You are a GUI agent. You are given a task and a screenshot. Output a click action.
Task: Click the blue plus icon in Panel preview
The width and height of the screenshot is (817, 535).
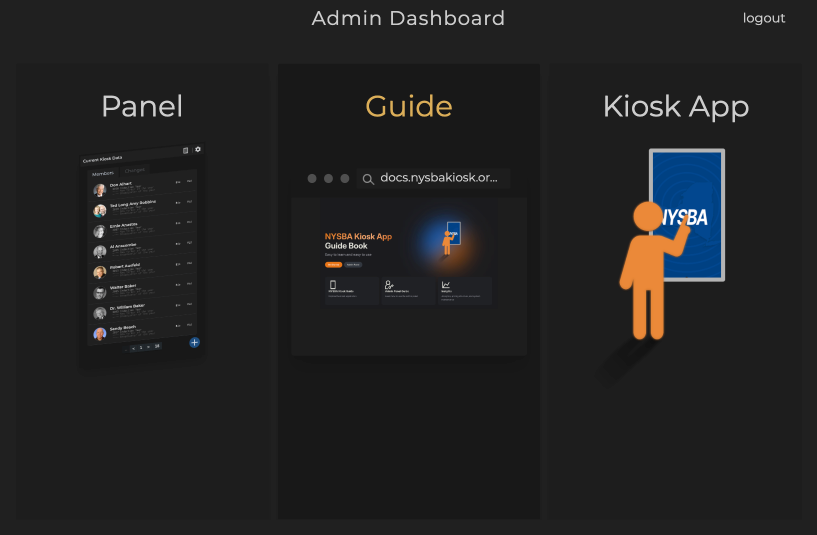coord(194,342)
